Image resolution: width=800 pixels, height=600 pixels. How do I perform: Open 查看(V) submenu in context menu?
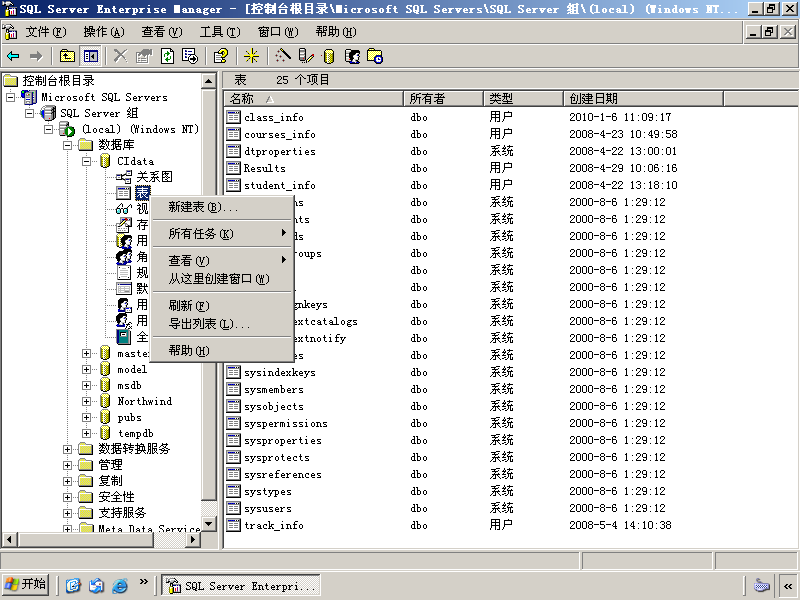222,260
